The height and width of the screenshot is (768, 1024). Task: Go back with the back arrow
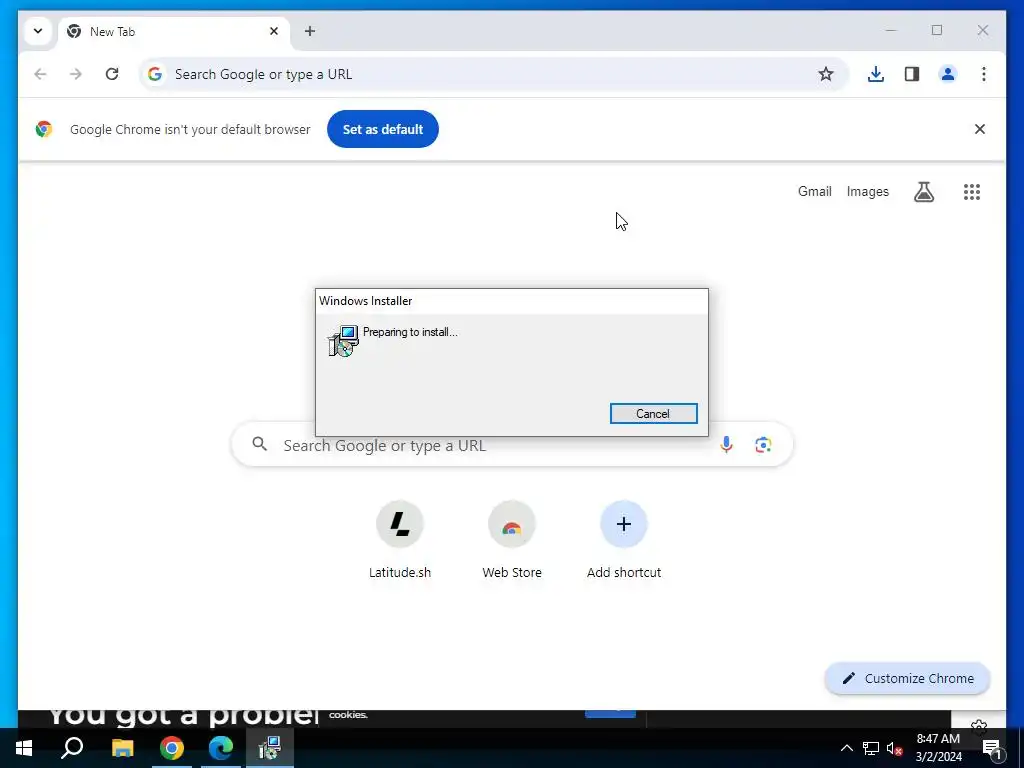[x=40, y=74]
